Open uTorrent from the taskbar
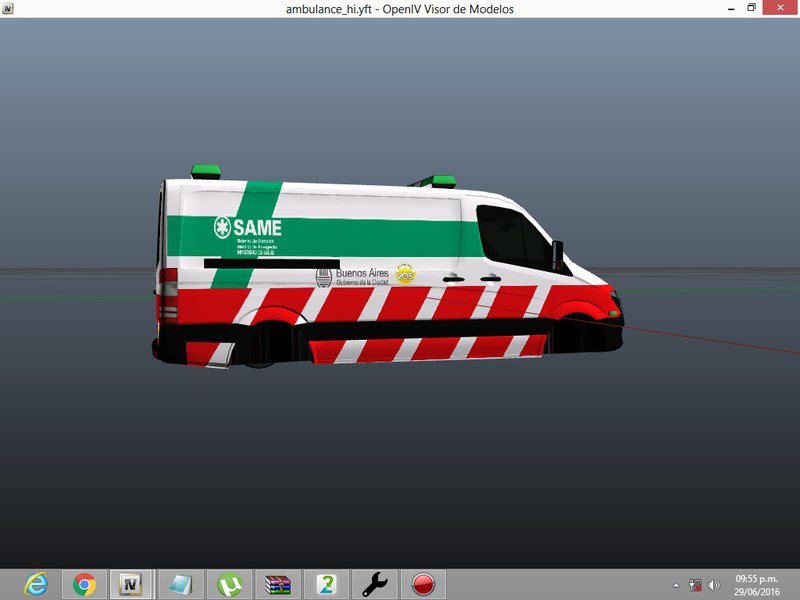Viewport: 800px width, 600px height. (230, 584)
